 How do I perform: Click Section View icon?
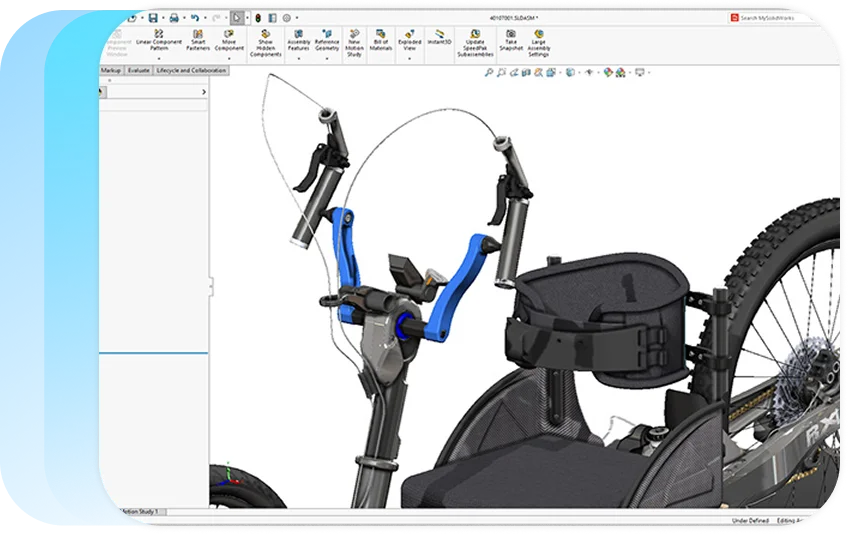[526, 72]
